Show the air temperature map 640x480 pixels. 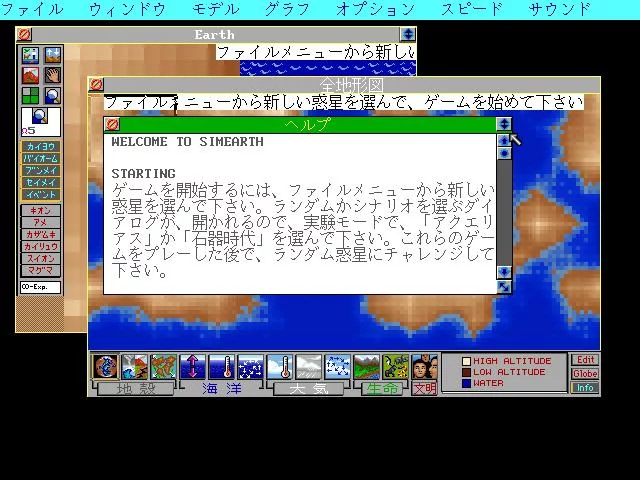click(x=280, y=367)
